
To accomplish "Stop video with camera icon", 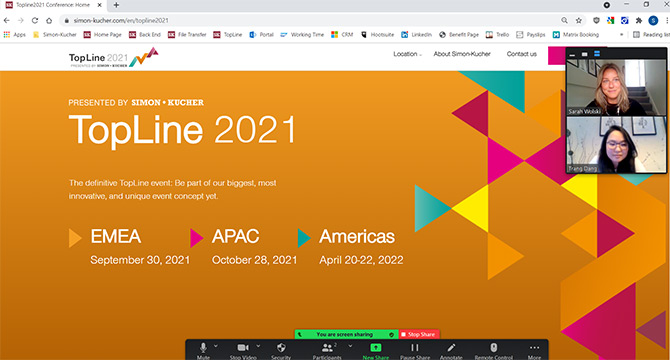I will [x=243, y=350].
